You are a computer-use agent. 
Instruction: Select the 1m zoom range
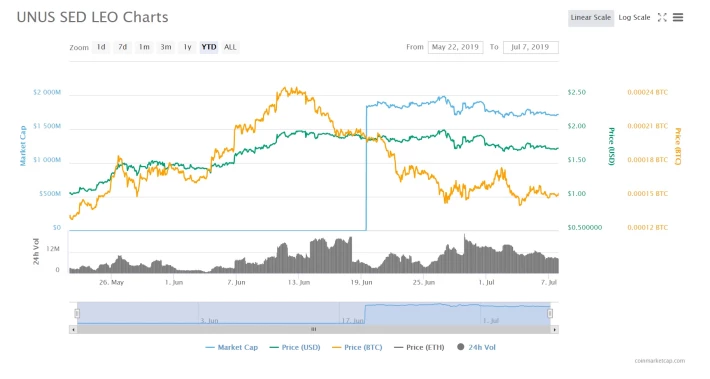tap(144, 47)
